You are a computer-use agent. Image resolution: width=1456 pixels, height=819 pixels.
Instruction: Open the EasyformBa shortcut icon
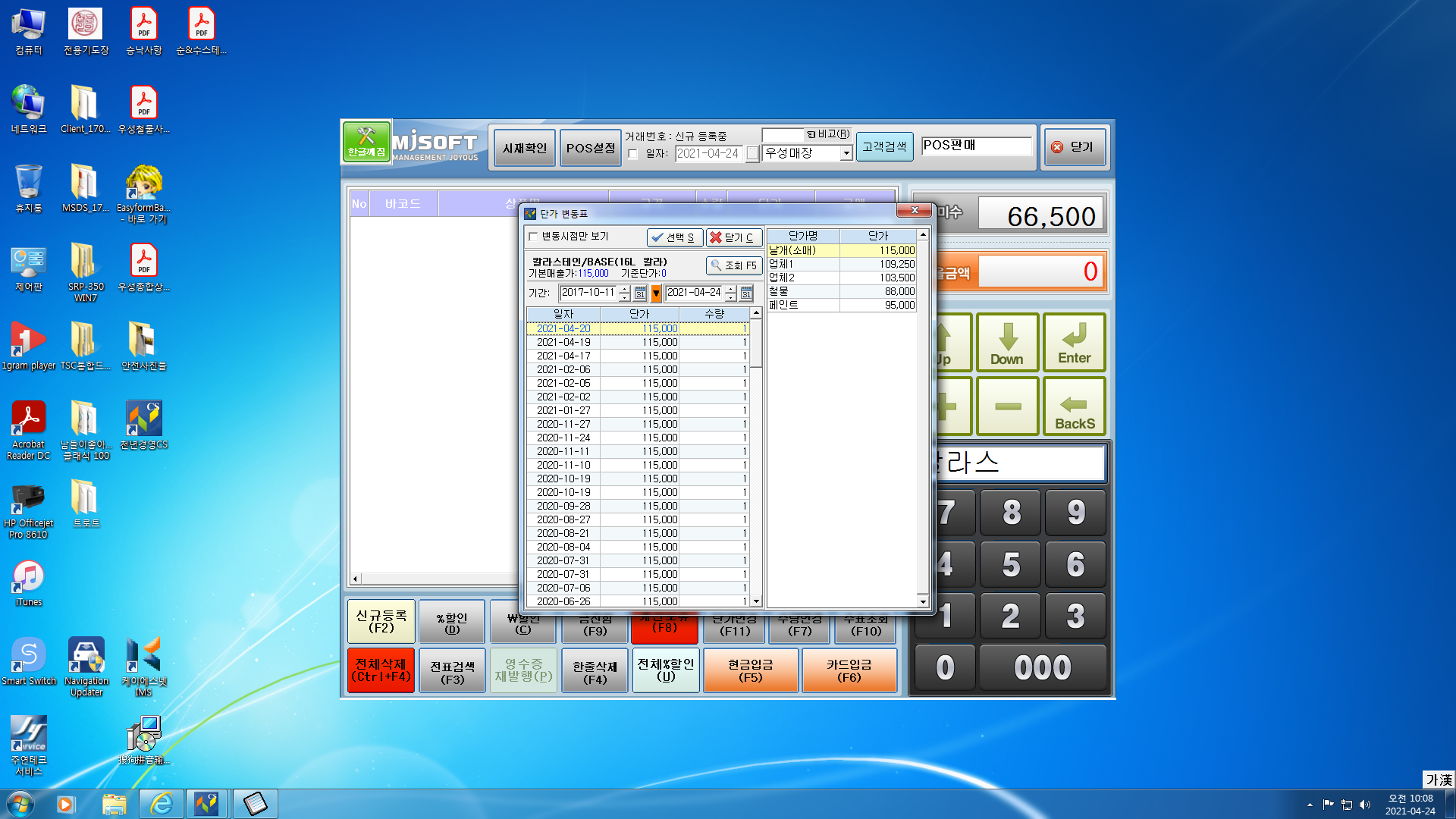point(143,195)
